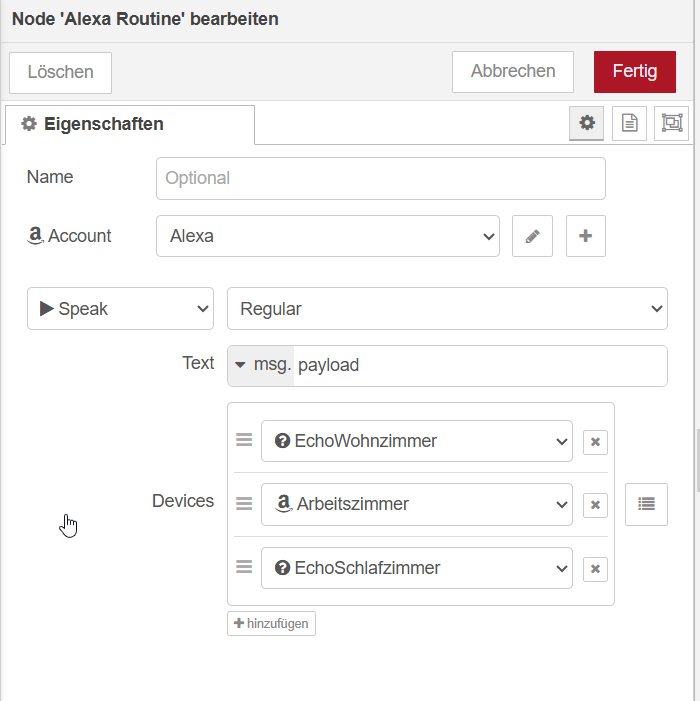The image size is (700, 701).
Task: Open node description document icon
Action: [x=629, y=123]
